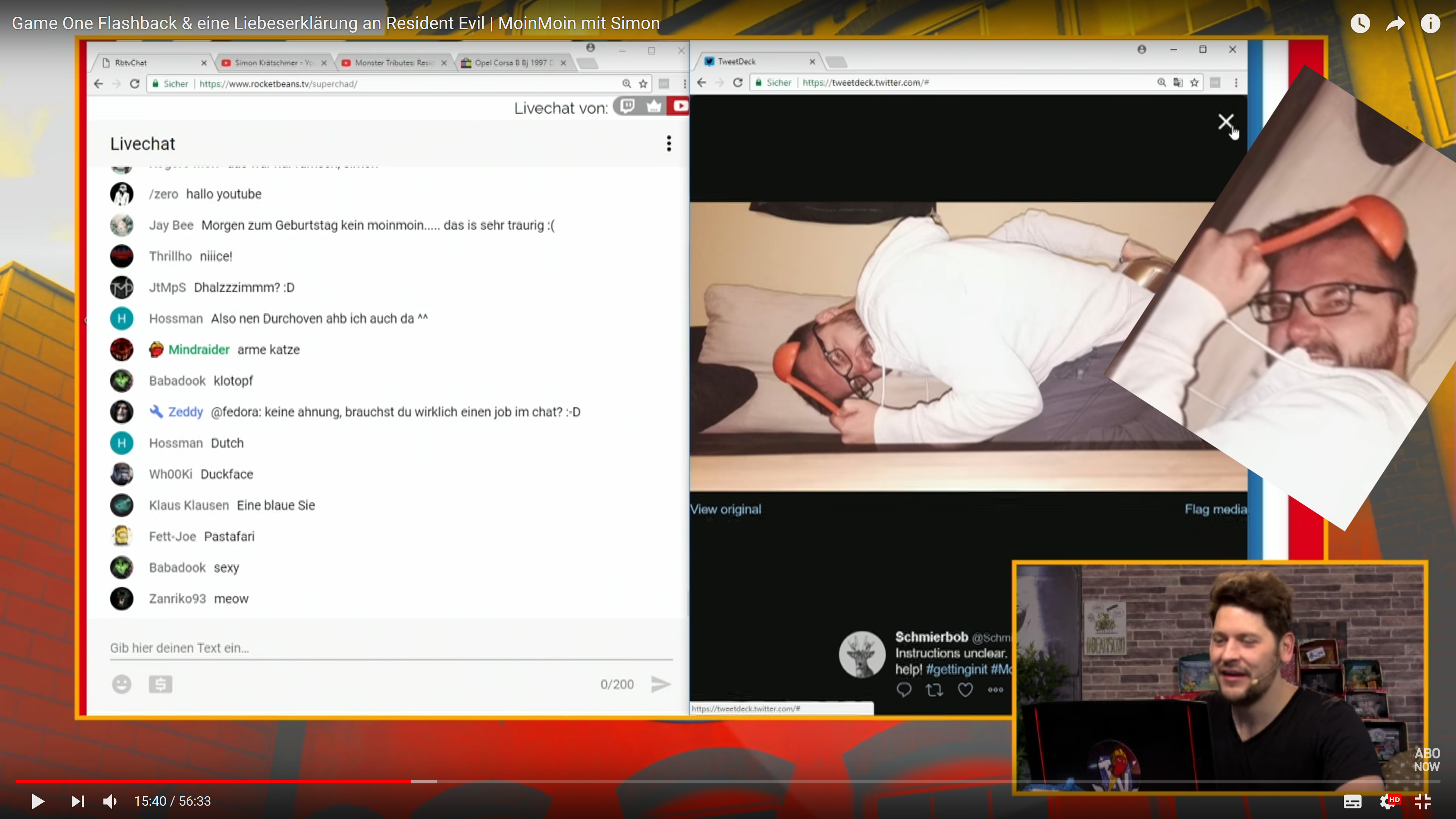Like Schmierbob's tweet
This screenshot has height=819, width=1456.
coord(965,690)
